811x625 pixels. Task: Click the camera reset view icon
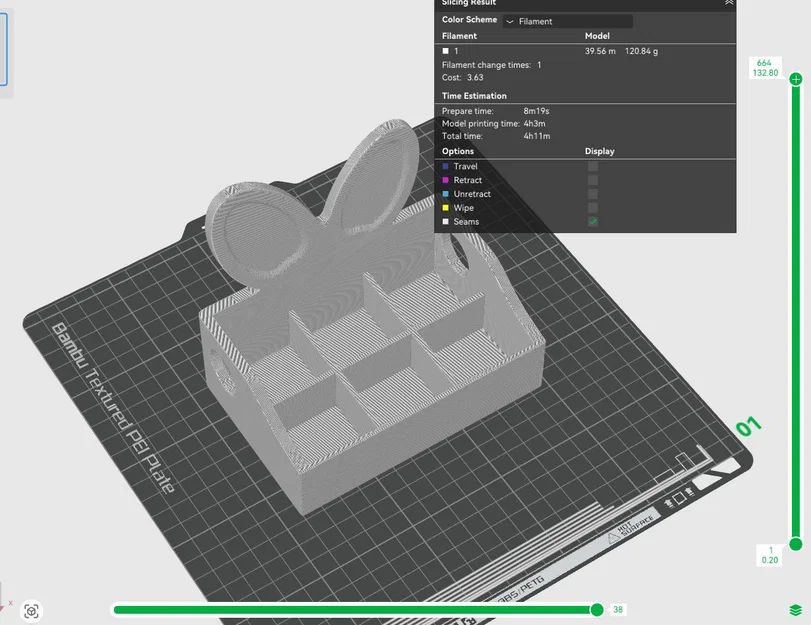31,611
